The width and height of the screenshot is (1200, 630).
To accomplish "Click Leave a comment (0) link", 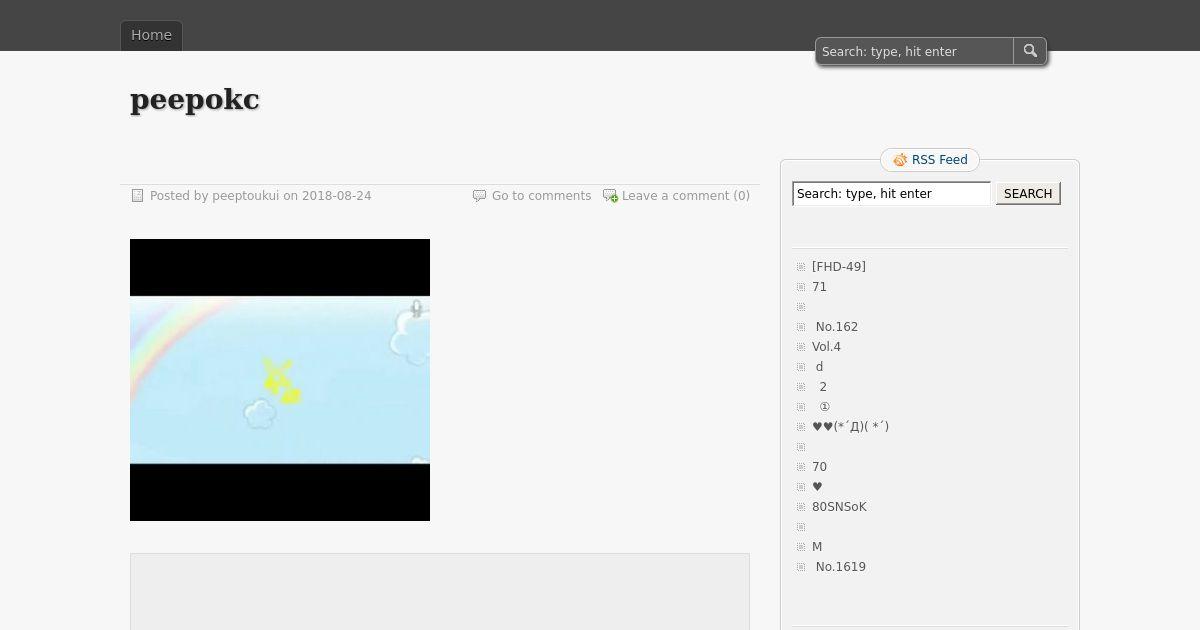I will click(686, 196).
